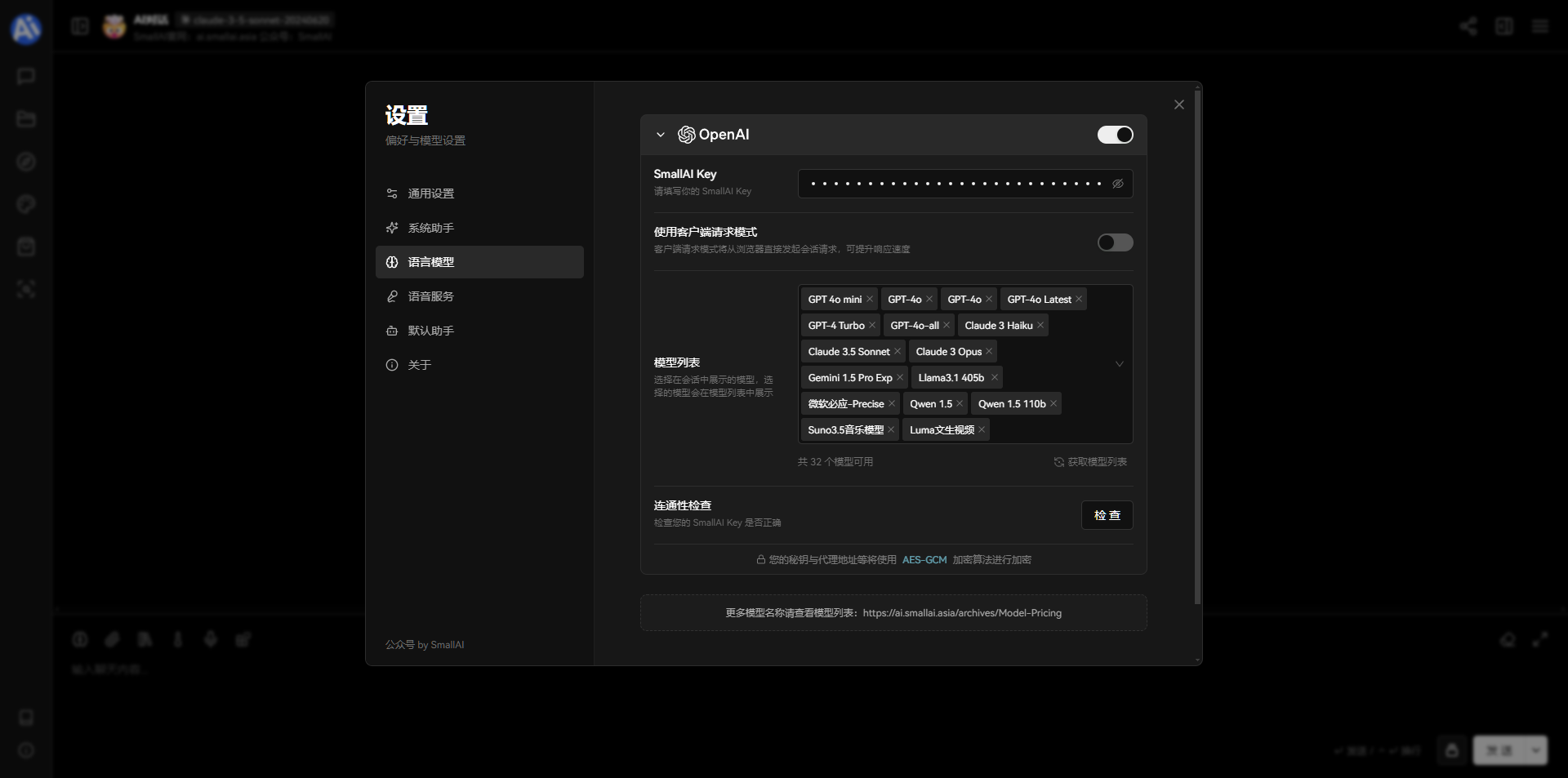The width and height of the screenshot is (1568, 778).
Task: Open 关于 in settings menu
Action: point(479,365)
